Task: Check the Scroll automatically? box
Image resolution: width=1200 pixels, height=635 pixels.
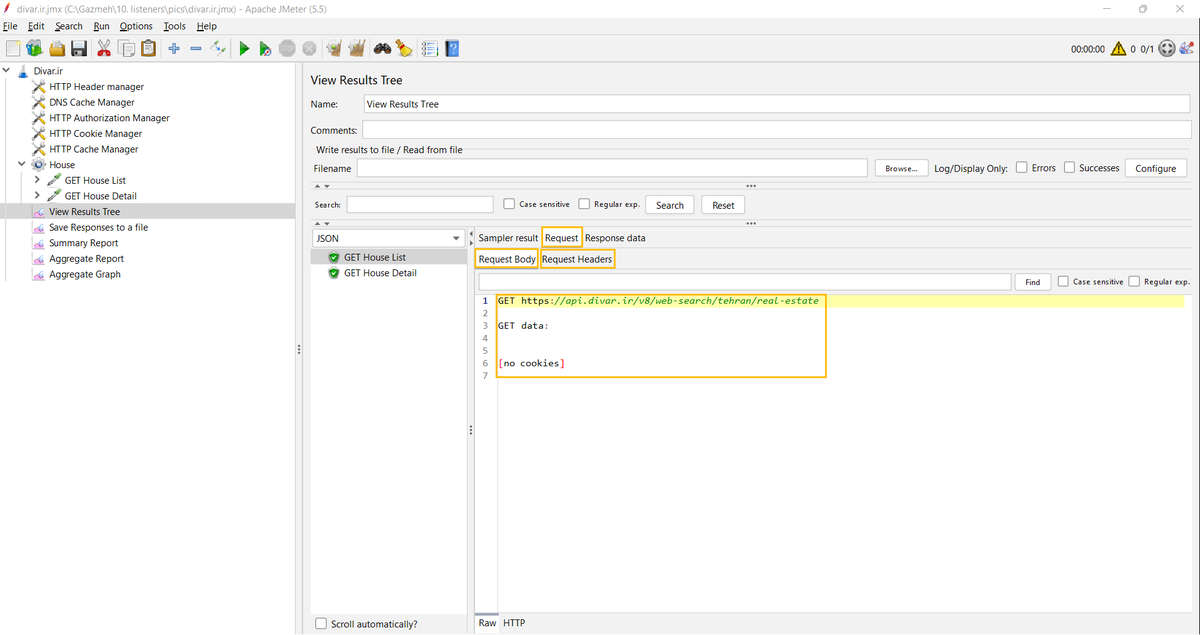Action: (x=321, y=623)
